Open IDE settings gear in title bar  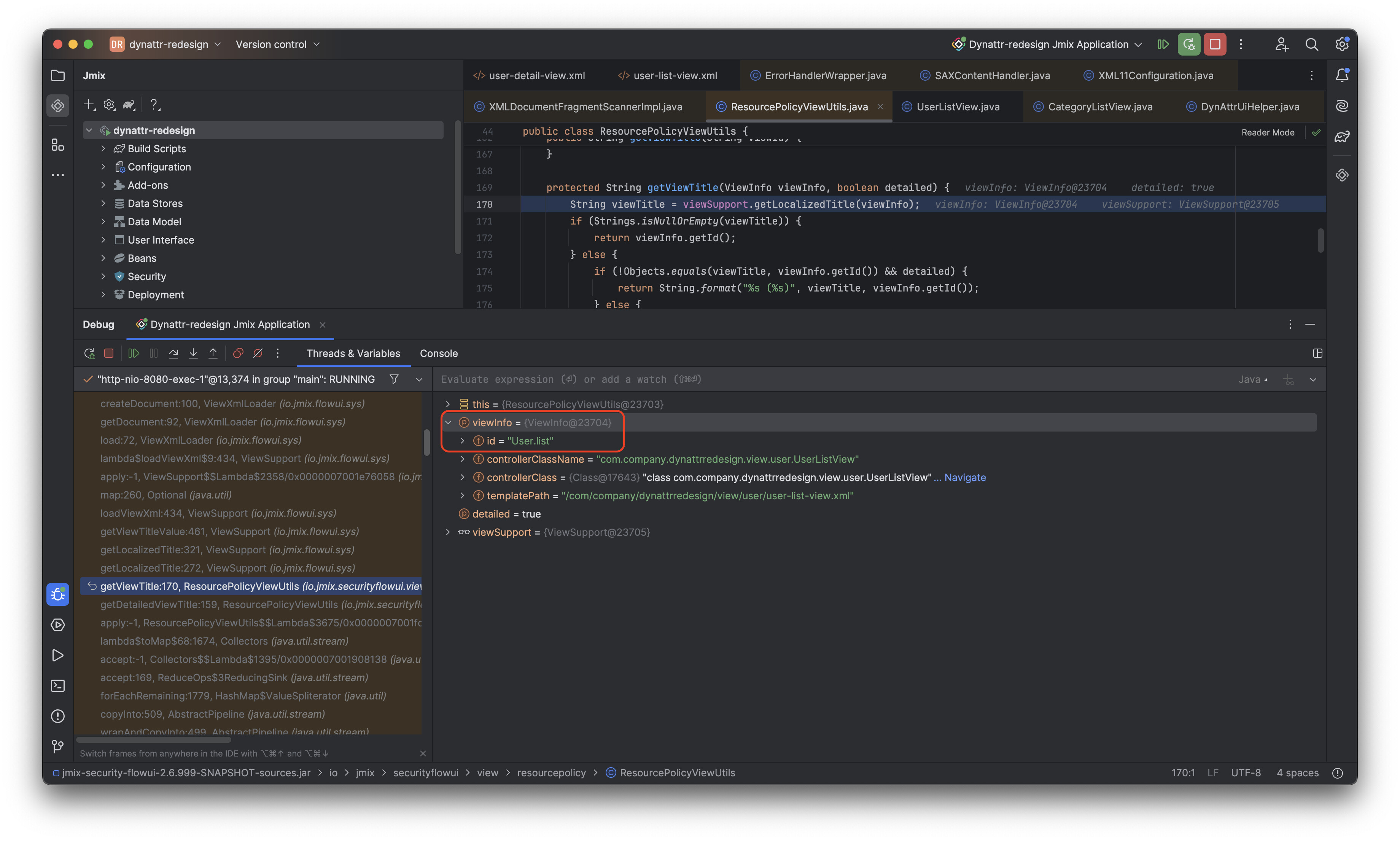(1342, 44)
